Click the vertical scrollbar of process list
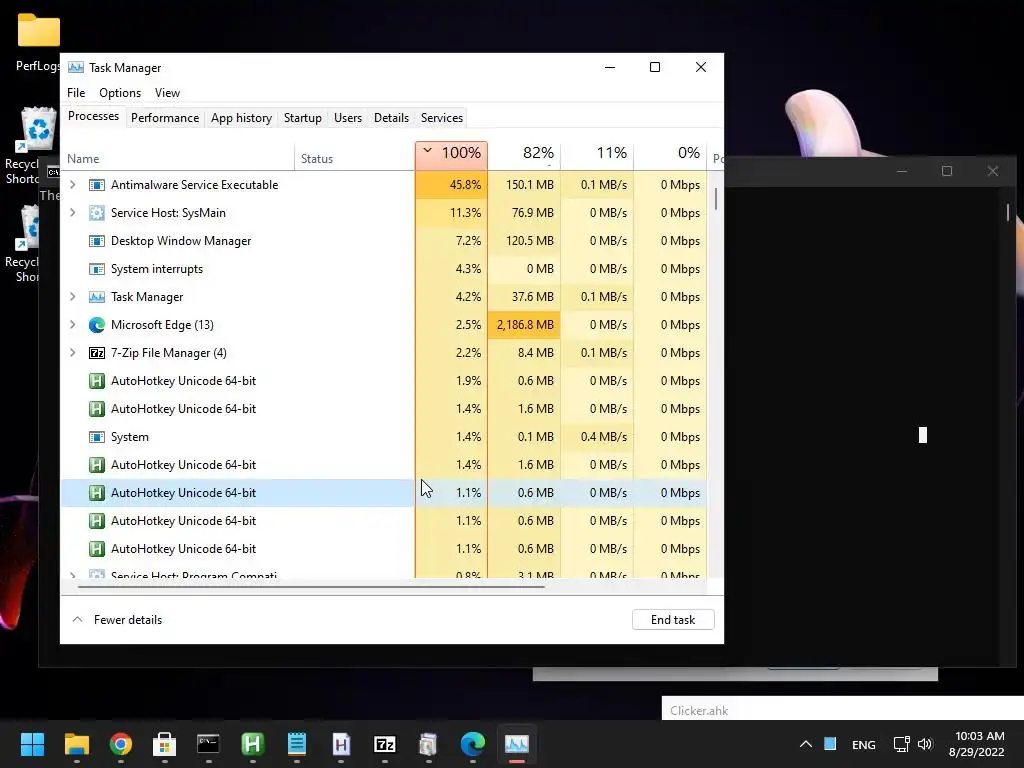 coord(716,199)
